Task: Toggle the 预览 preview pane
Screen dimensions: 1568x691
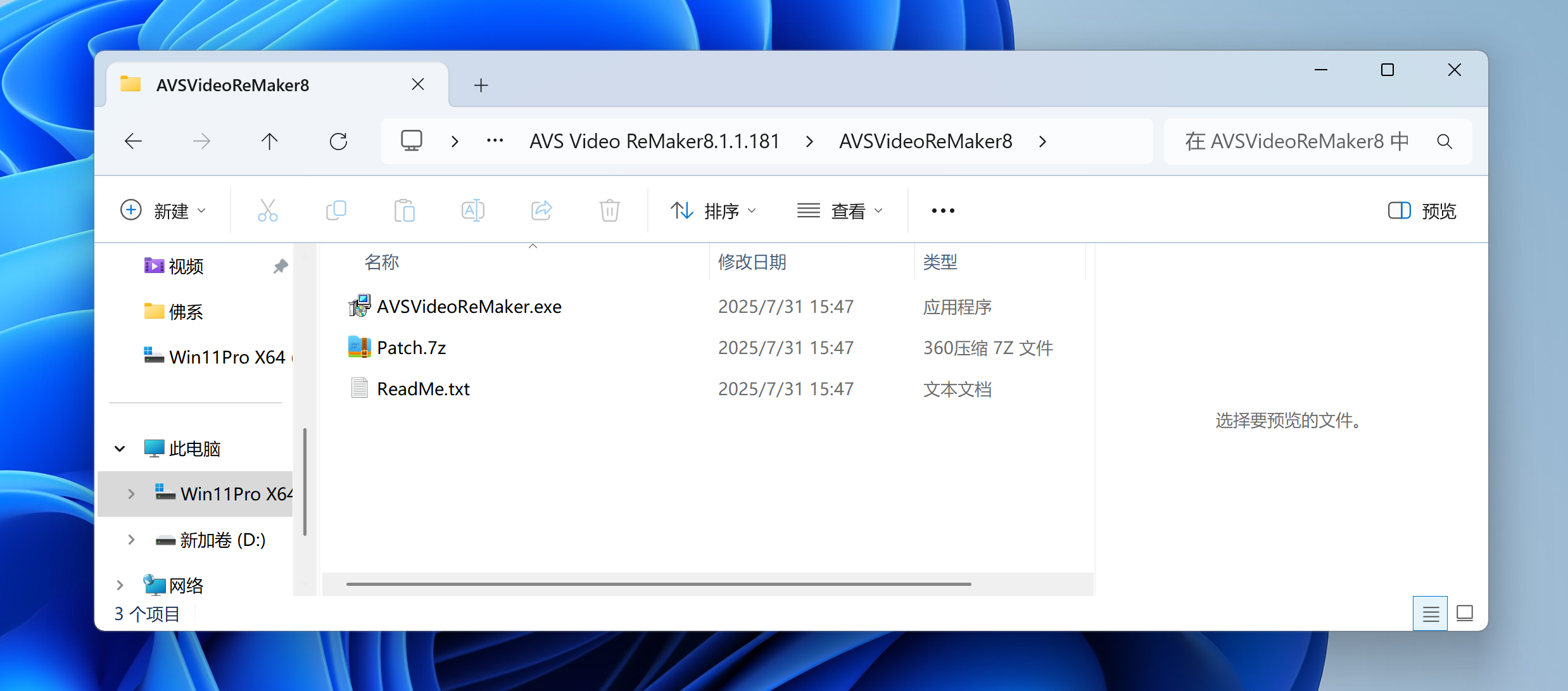Action: (x=1422, y=210)
